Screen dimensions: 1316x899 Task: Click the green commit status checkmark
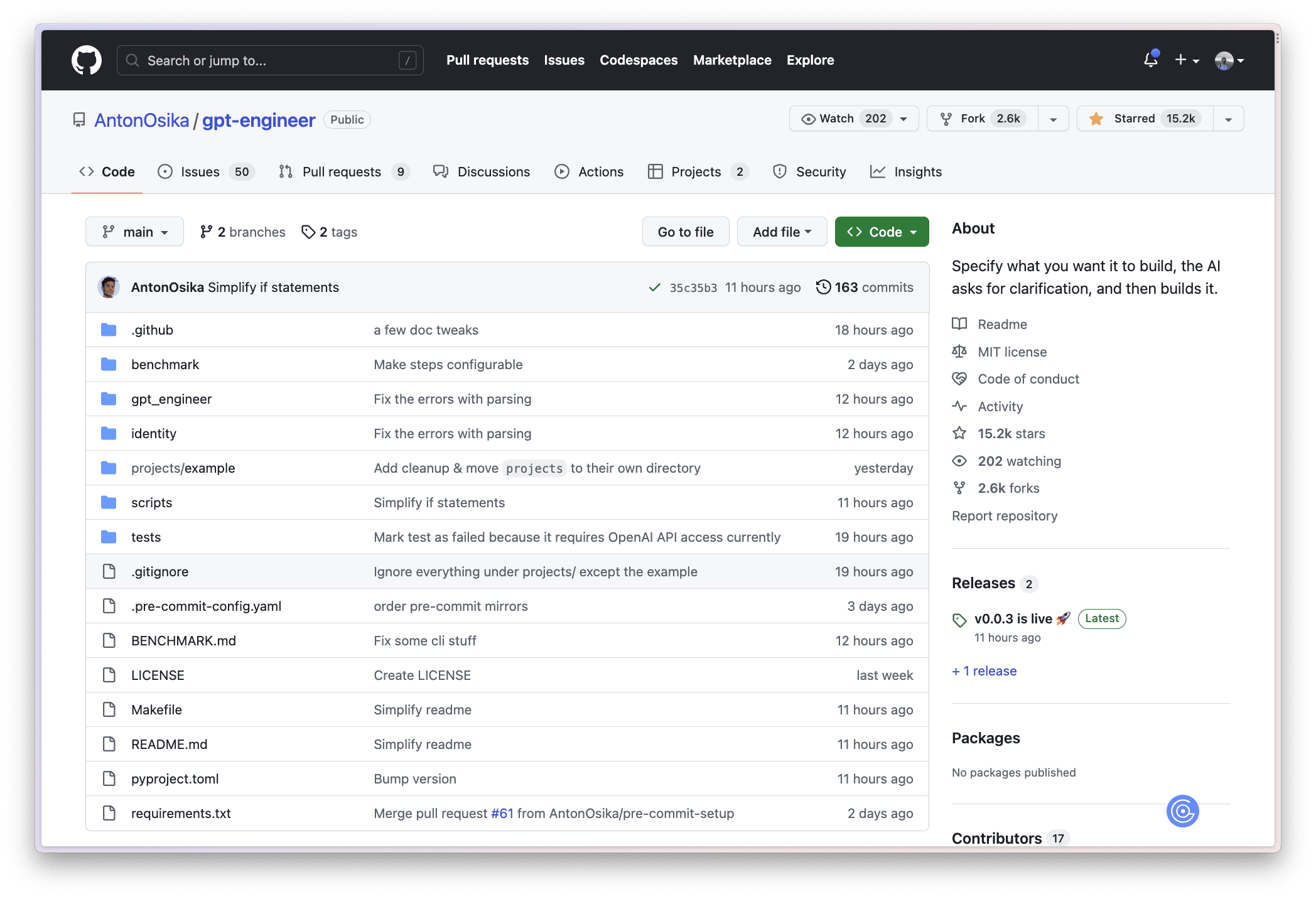654,288
